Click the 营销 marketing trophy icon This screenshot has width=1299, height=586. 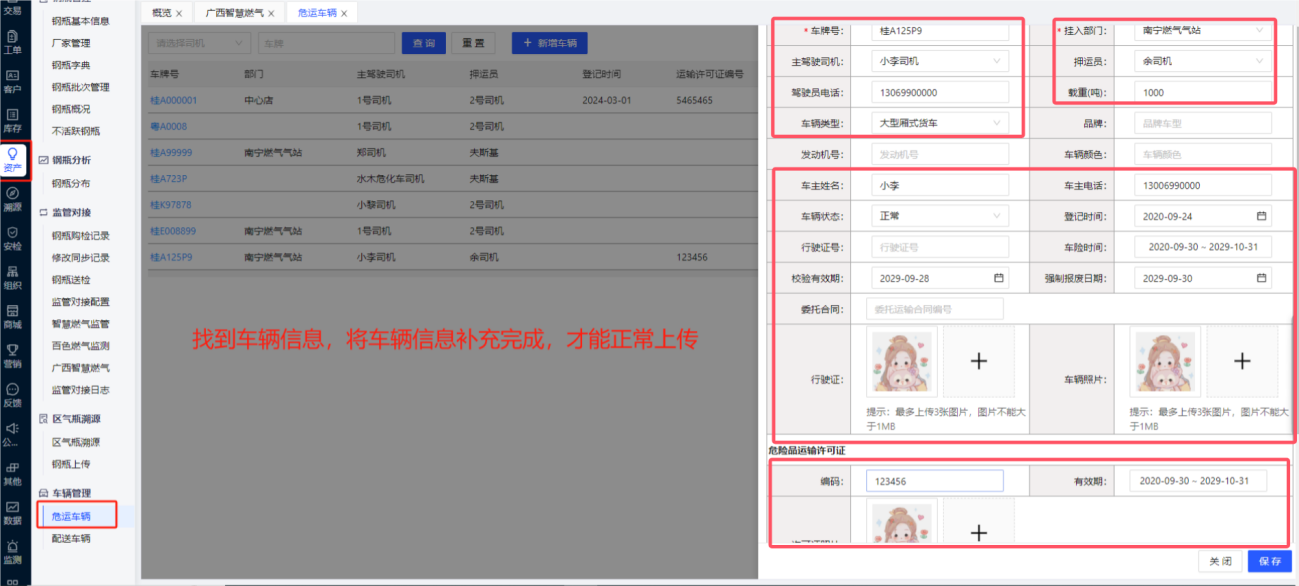(13, 355)
